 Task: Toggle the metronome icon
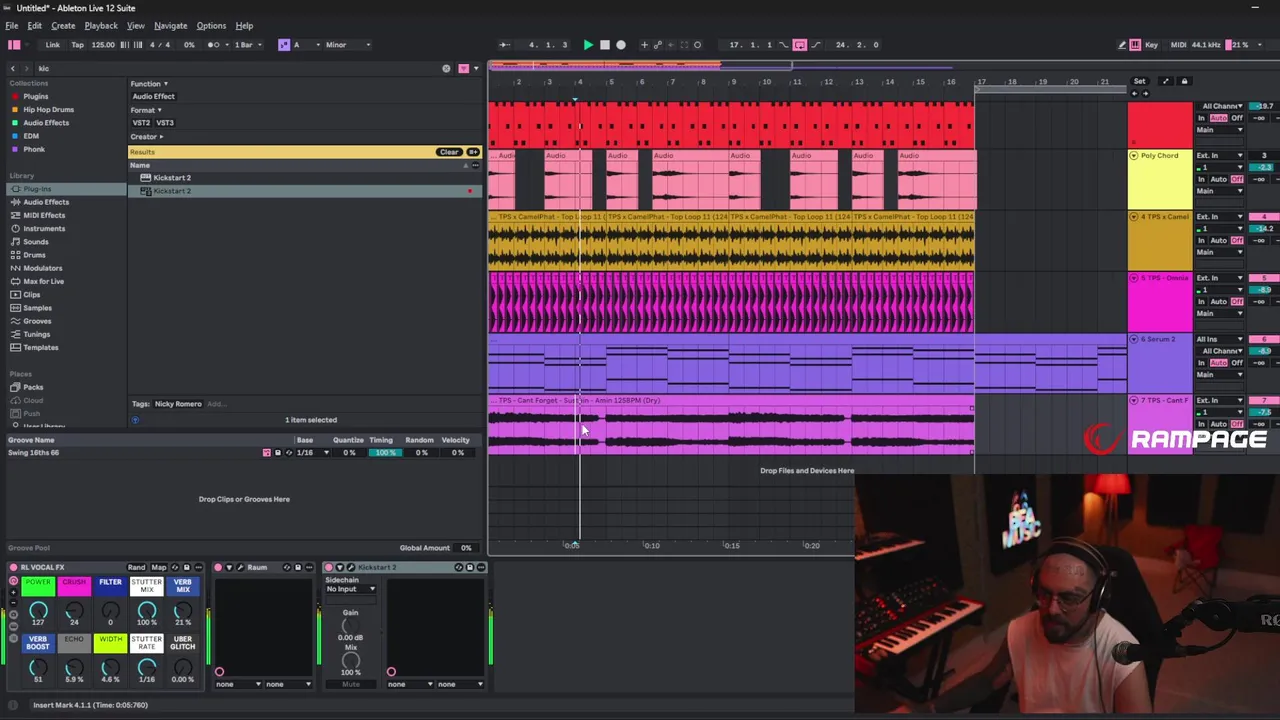(215, 45)
